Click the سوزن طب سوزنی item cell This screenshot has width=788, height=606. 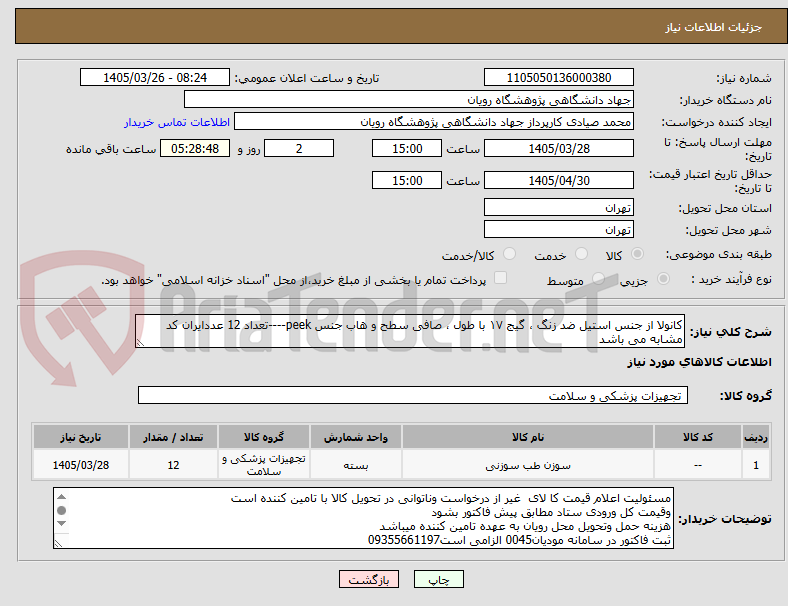(x=528, y=465)
